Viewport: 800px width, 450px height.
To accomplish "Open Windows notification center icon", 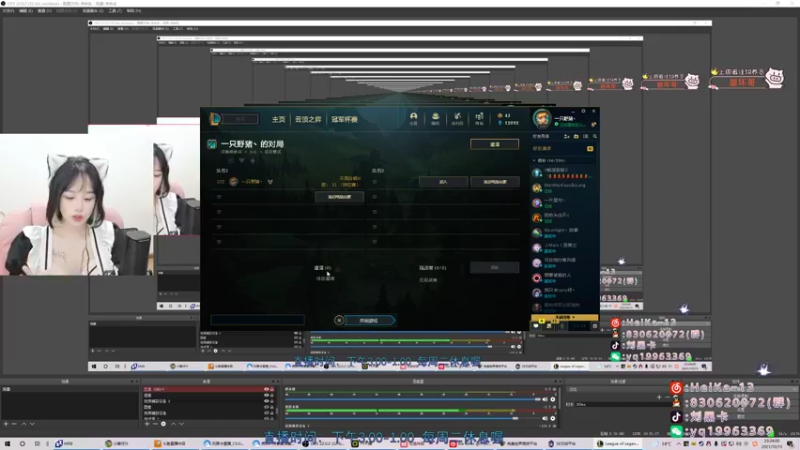I will (x=791, y=444).
